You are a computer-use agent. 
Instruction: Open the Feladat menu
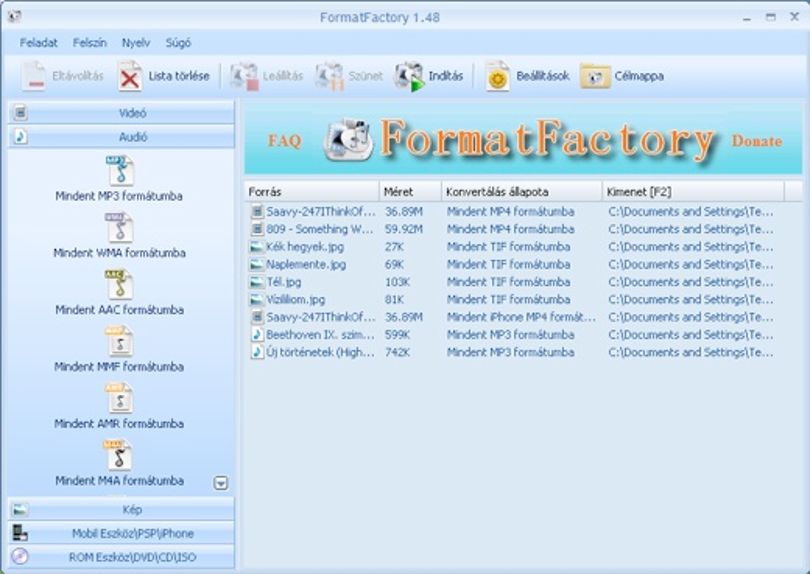39,43
